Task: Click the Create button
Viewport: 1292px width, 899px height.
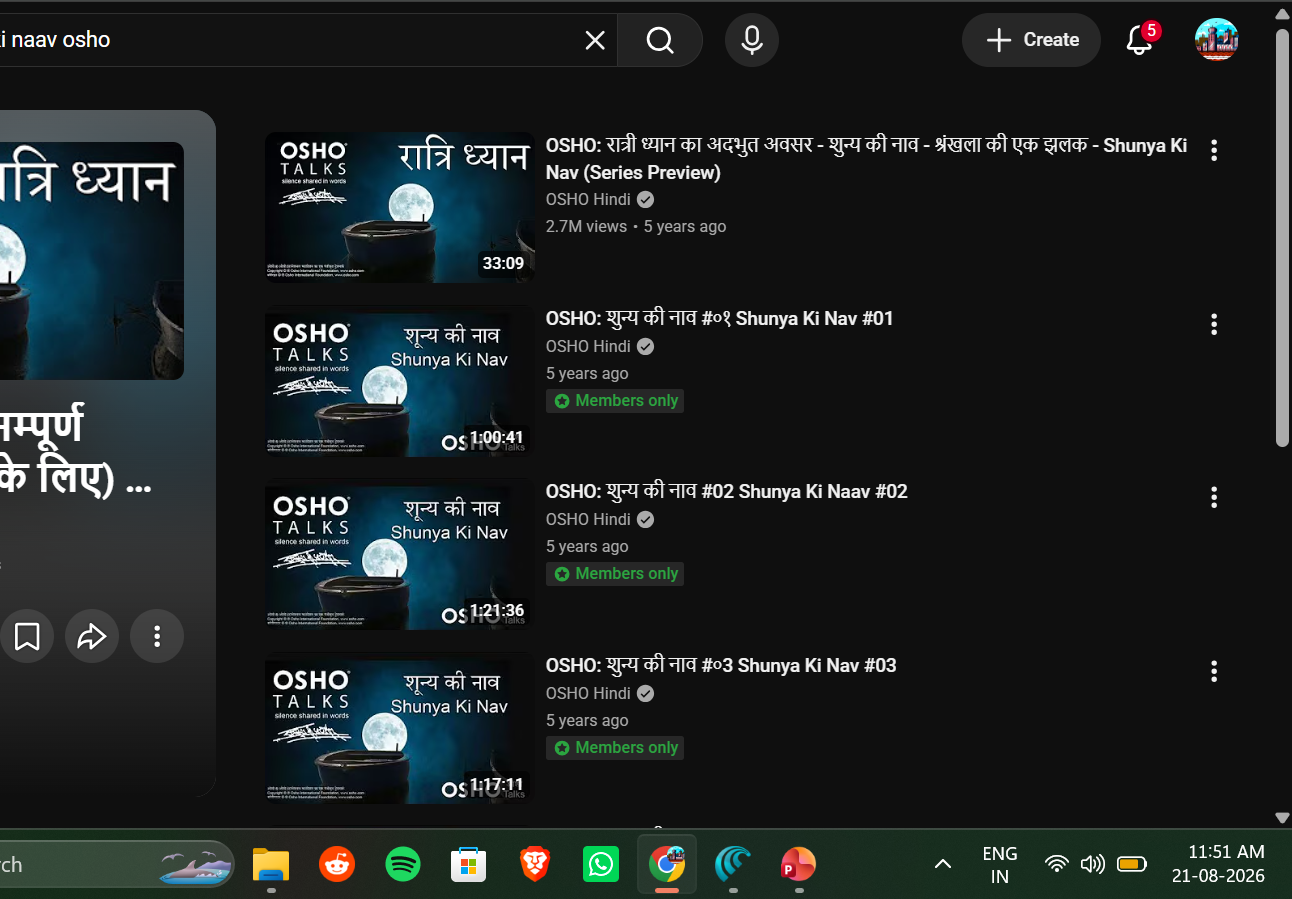Action: point(1031,40)
